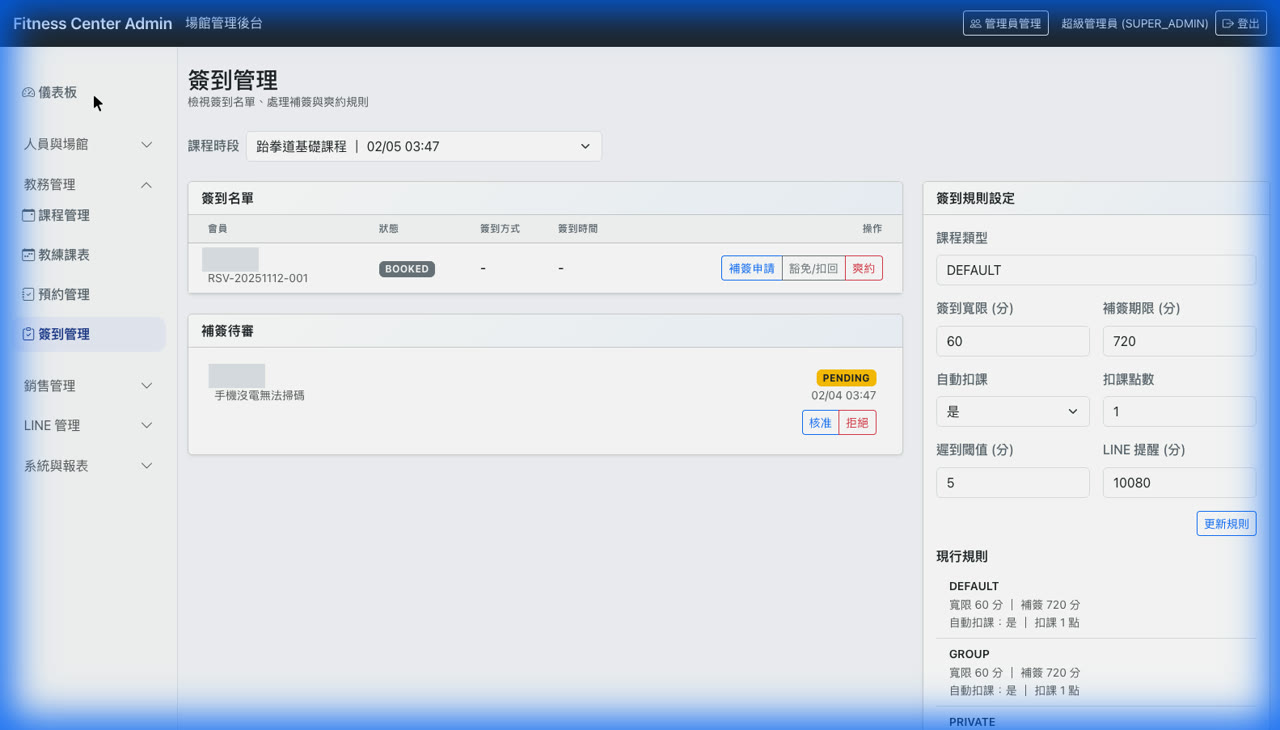Open the 課程時段 session dropdown

(424, 146)
